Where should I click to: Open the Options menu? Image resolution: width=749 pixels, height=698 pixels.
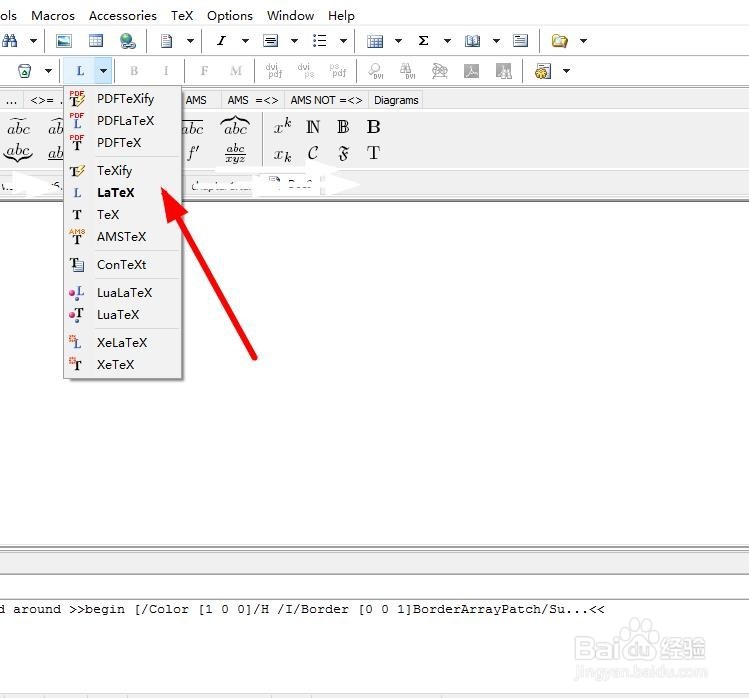pyautogui.click(x=230, y=16)
